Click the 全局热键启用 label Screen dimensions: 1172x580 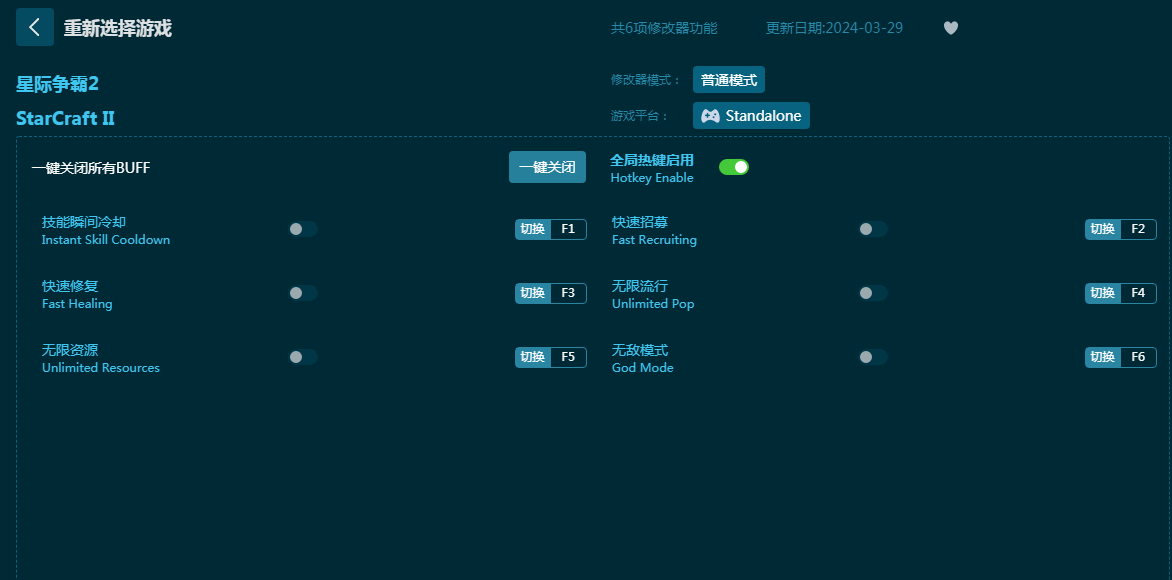652,160
